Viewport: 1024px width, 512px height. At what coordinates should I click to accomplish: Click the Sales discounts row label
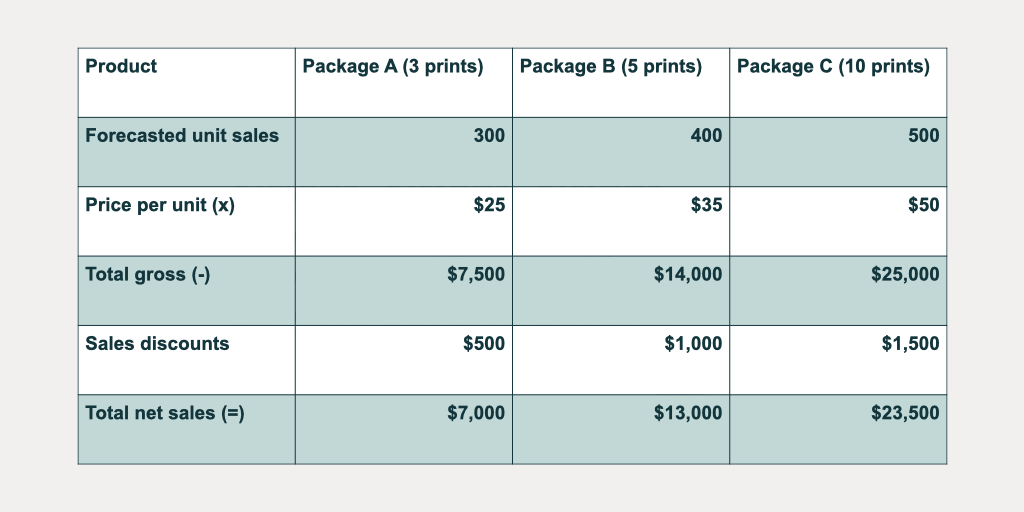tap(157, 343)
